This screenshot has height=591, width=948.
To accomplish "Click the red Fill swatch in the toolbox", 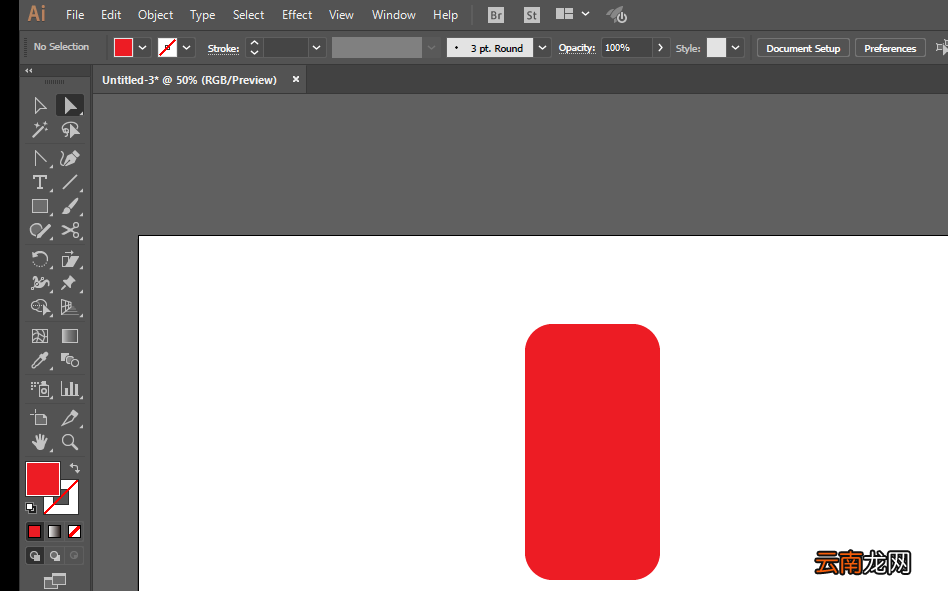I will [x=43, y=479].
